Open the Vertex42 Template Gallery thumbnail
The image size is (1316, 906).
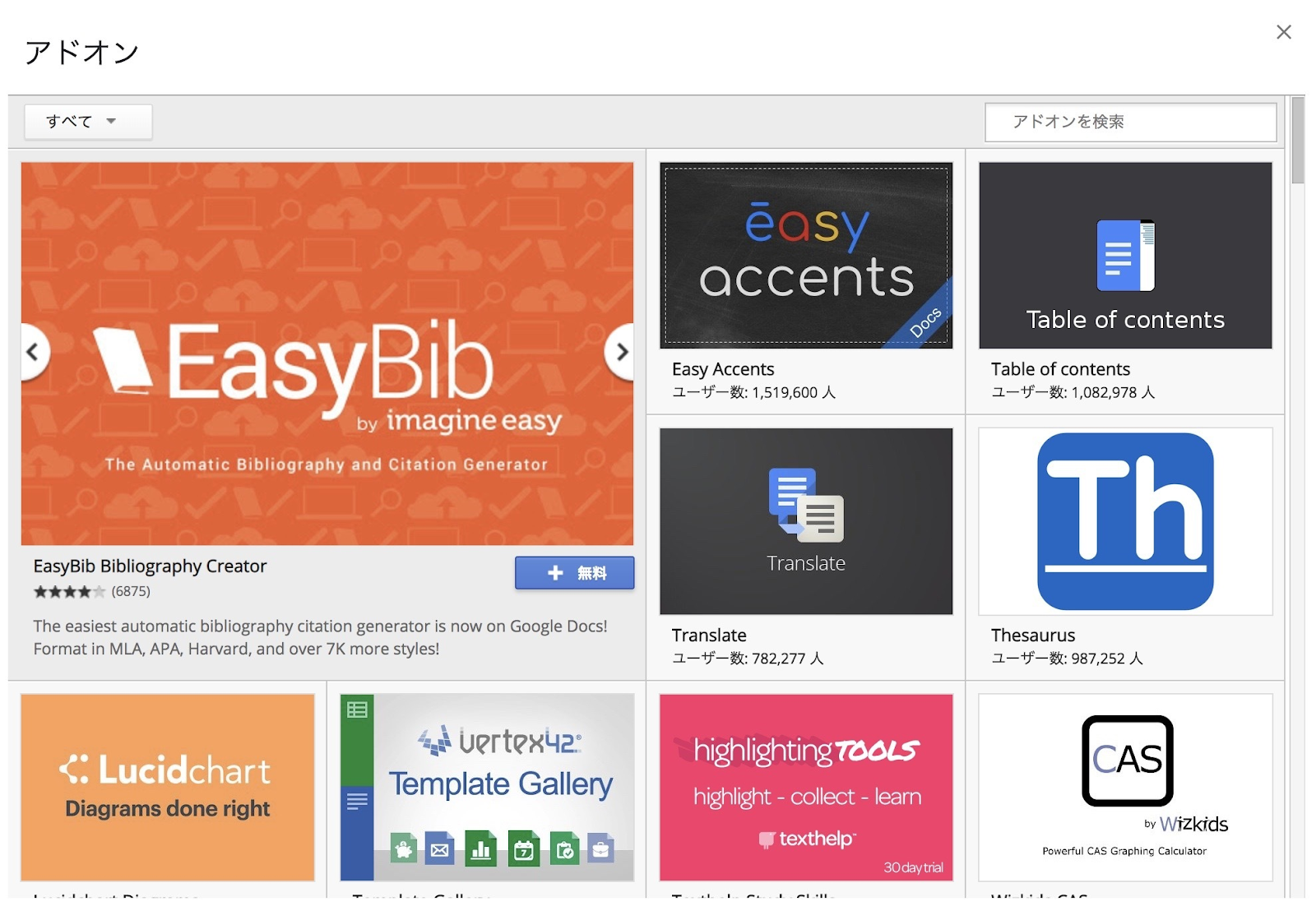point(487,788)
